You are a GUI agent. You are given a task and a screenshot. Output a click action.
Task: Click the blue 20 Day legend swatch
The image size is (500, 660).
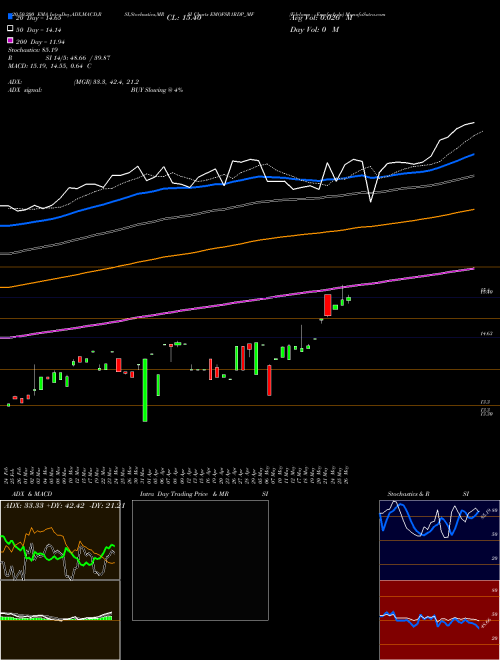click(x=10, y=17)
